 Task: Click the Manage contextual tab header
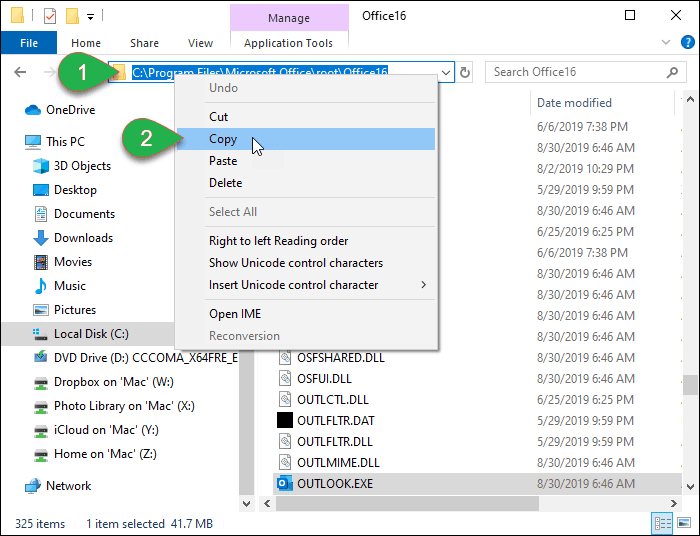tap(289, 18)
